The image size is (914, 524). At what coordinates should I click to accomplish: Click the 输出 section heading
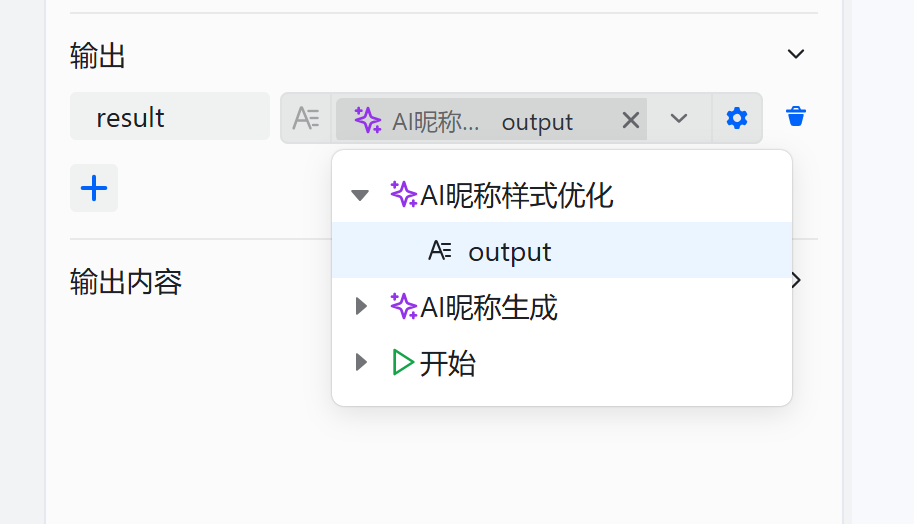(x=97, y=56)
